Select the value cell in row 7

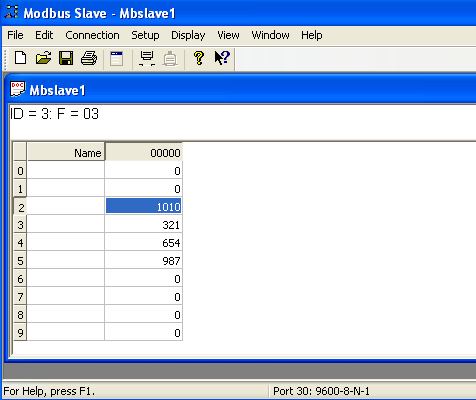point(144,296)
